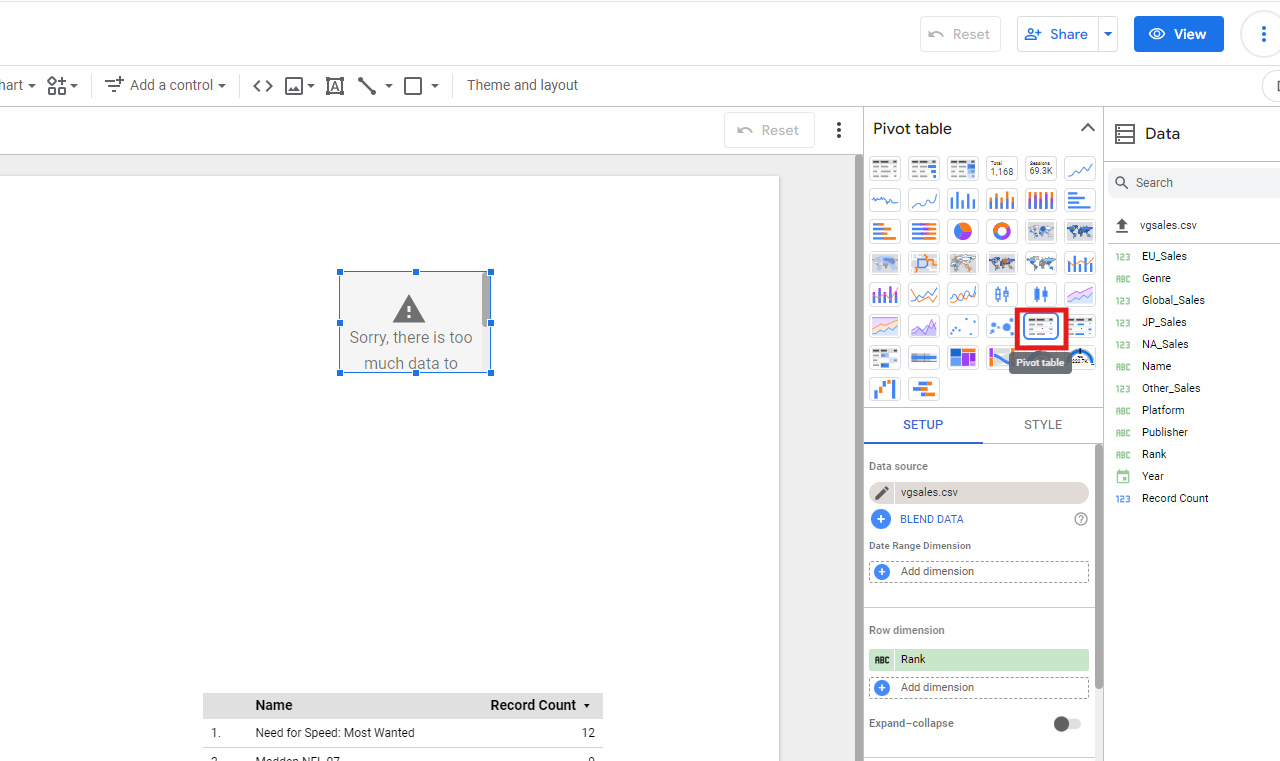Pick the scatter chart type
The image size is (1280, 761).
963,327
